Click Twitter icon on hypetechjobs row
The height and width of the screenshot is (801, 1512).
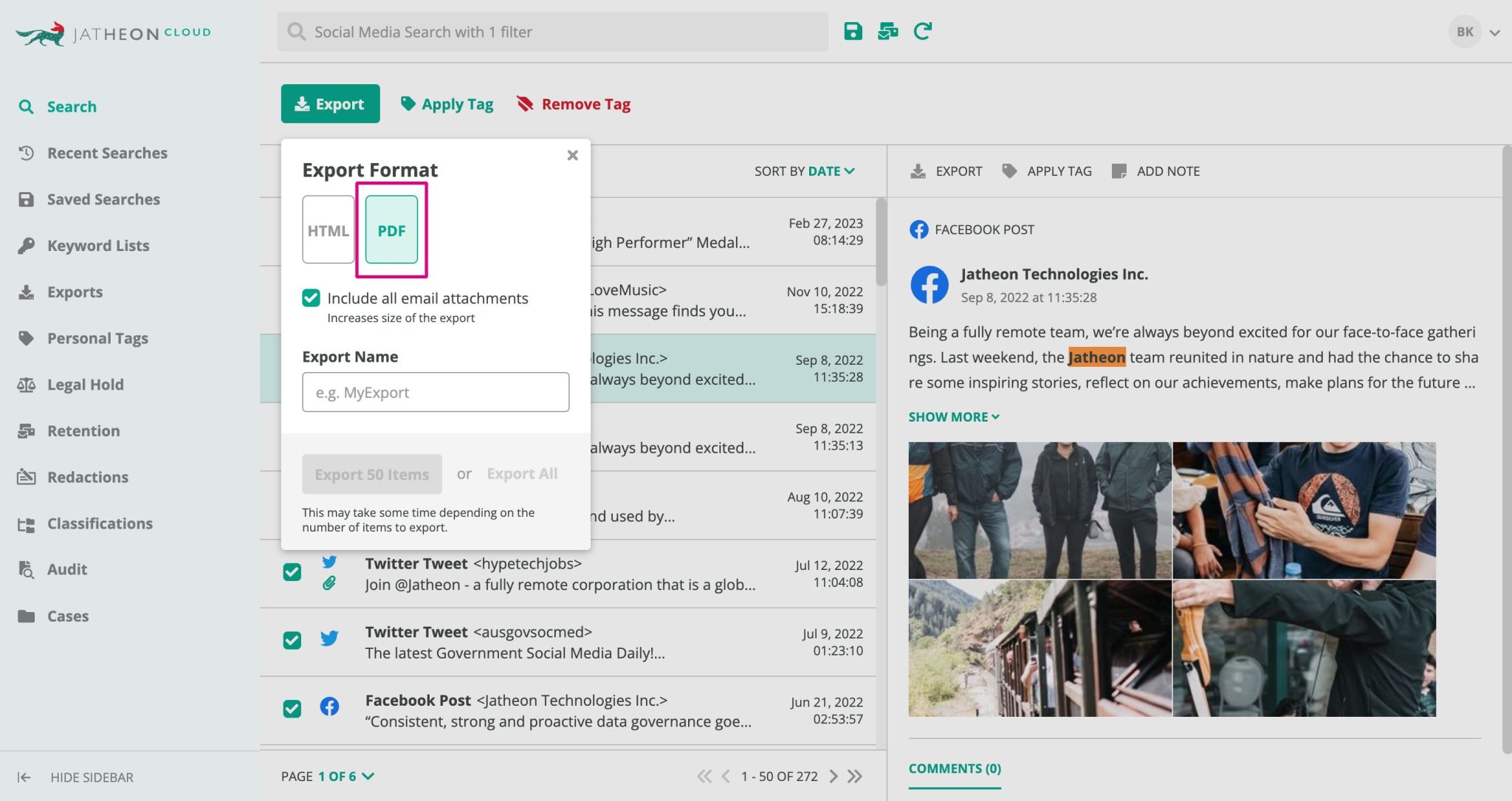(329, 562)
